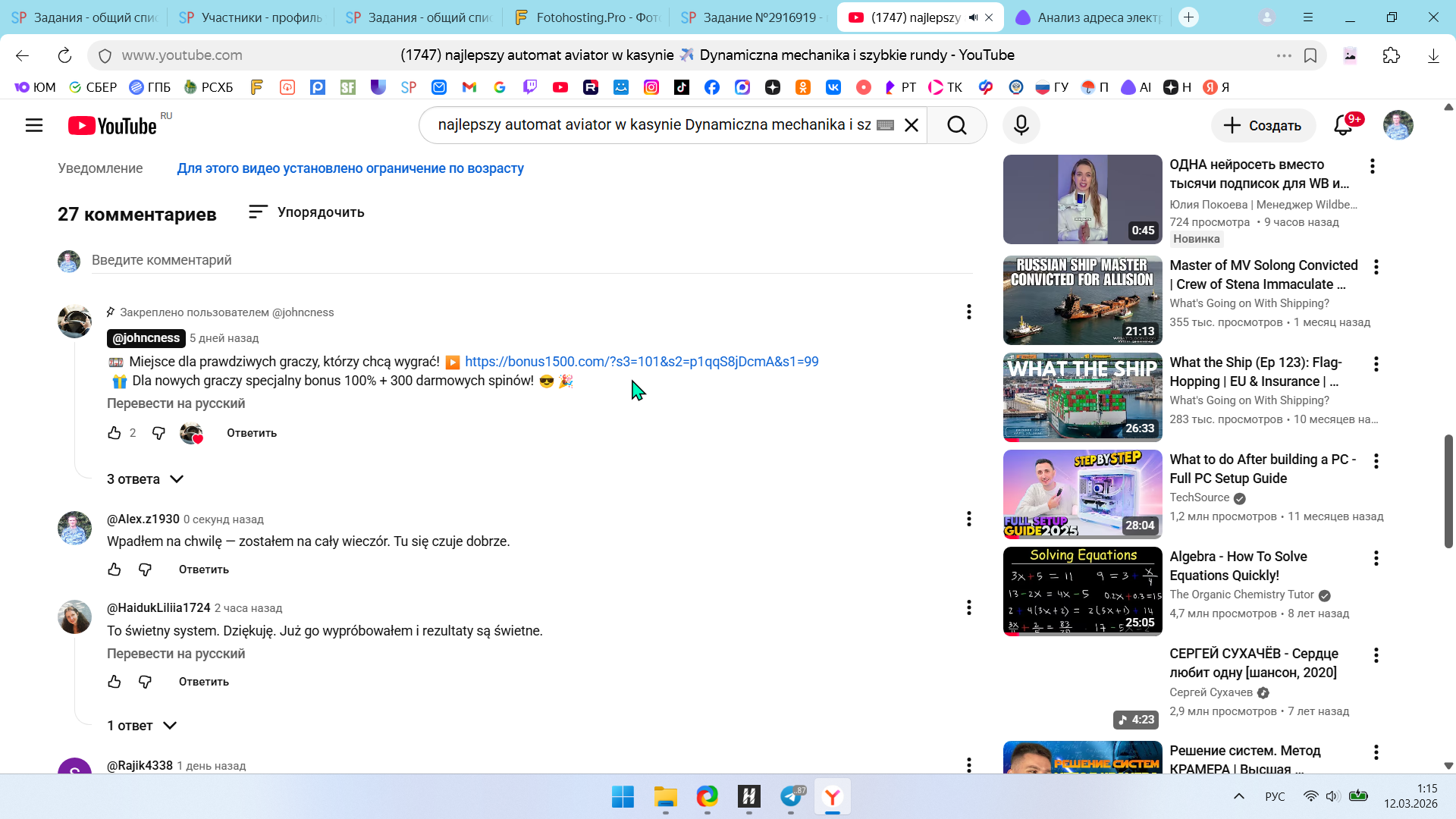Open the options menu for 'Algebra - How To Solve' video

click(1376, 558)
